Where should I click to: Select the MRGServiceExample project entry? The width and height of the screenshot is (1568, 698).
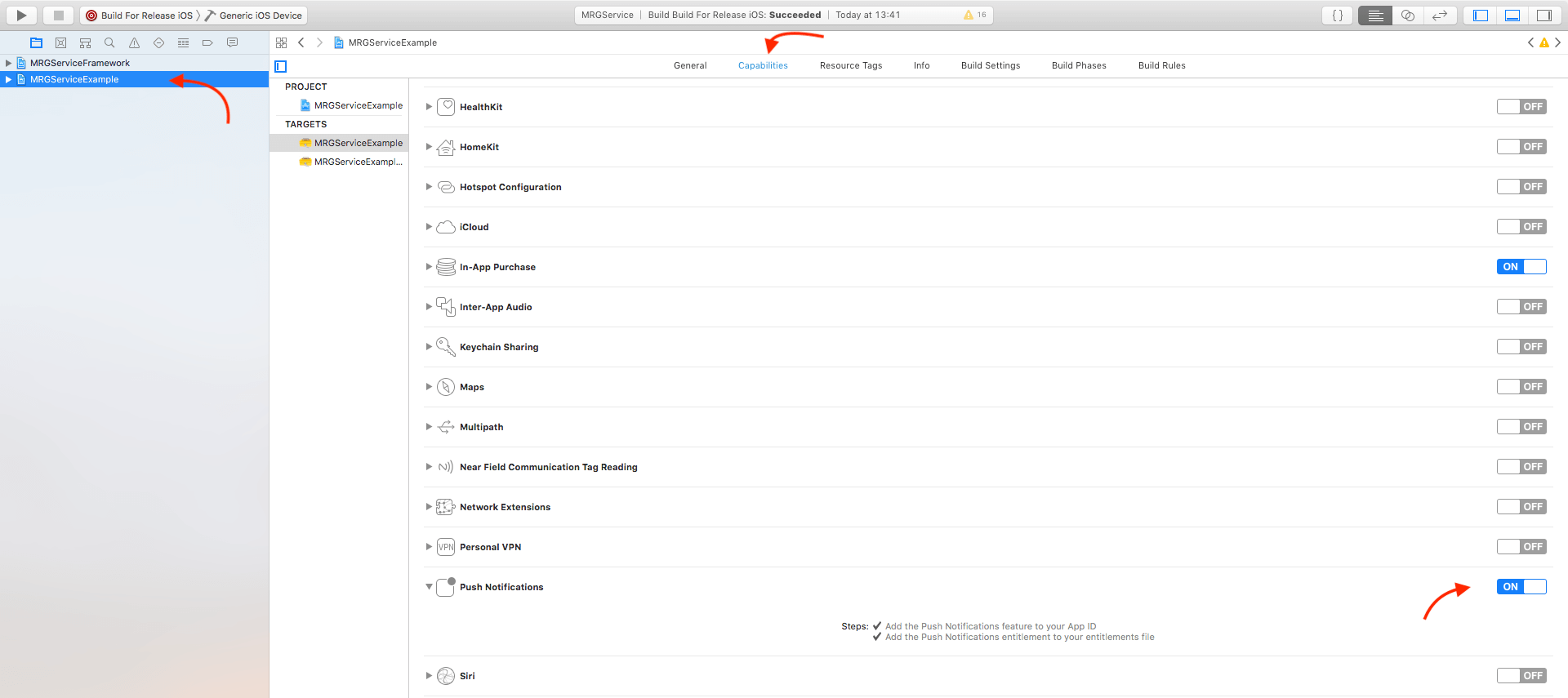(352, 105)
